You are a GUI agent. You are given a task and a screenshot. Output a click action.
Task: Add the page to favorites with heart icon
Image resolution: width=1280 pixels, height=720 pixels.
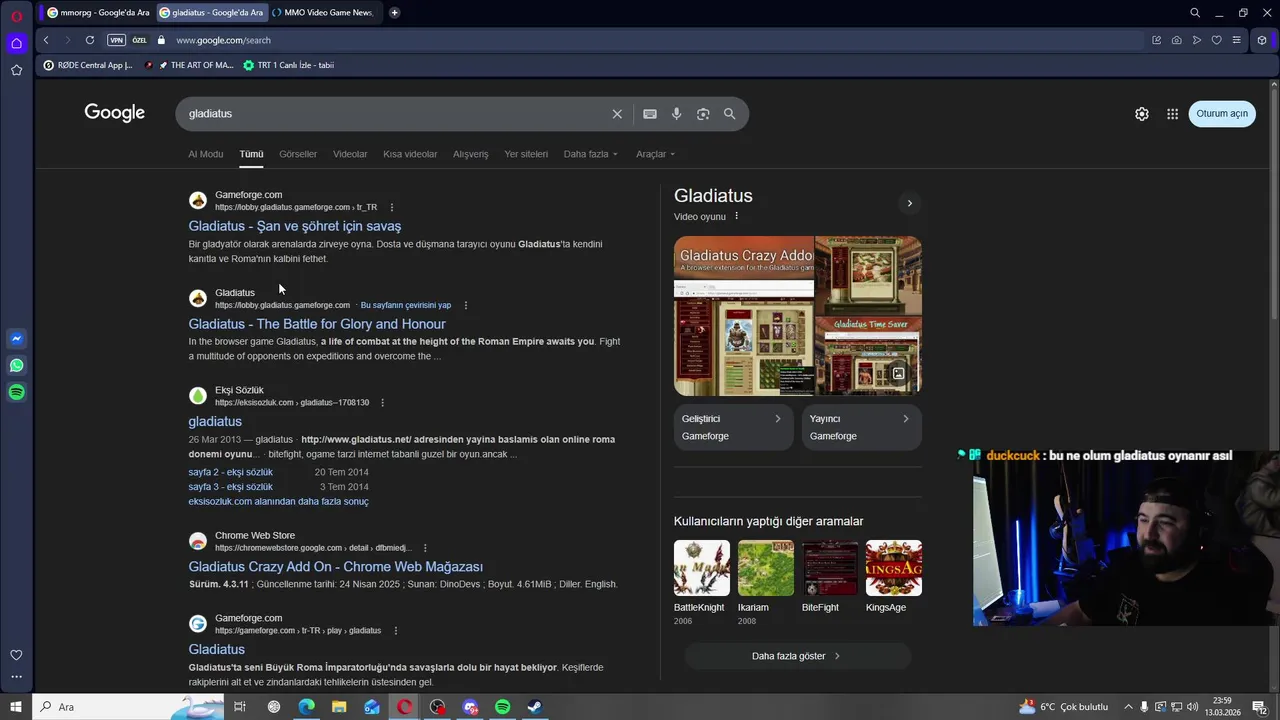point(1216,40)
